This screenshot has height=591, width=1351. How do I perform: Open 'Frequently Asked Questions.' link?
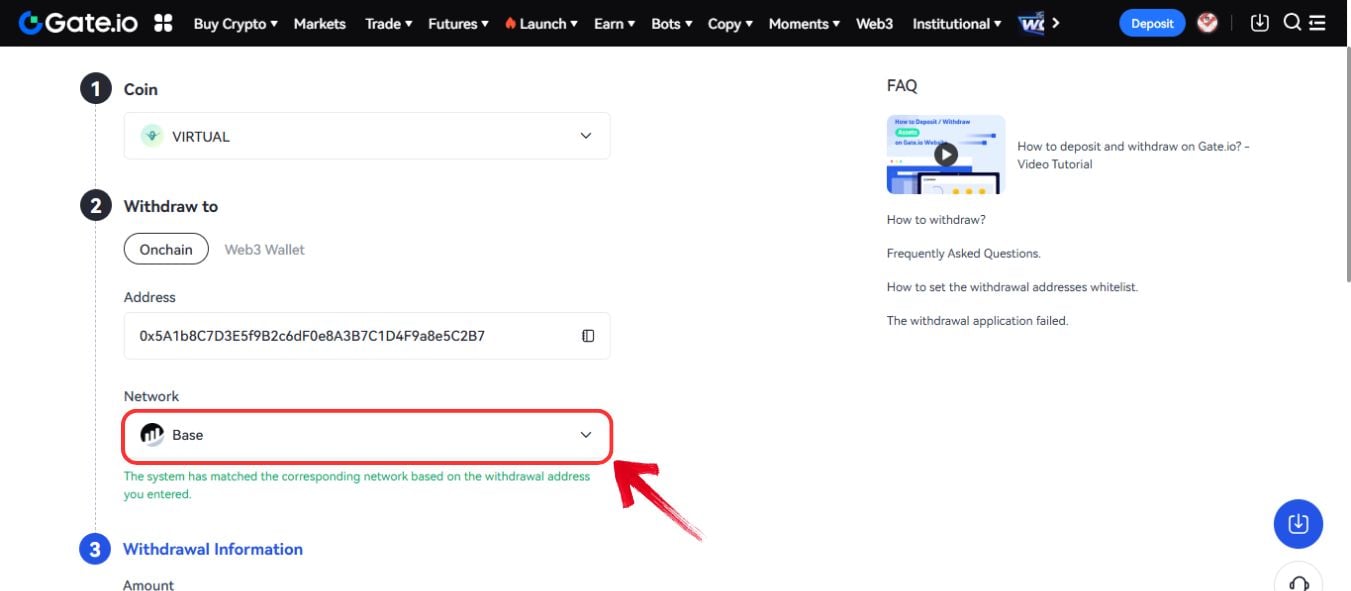pyautogui.click(x=964, y=253)
